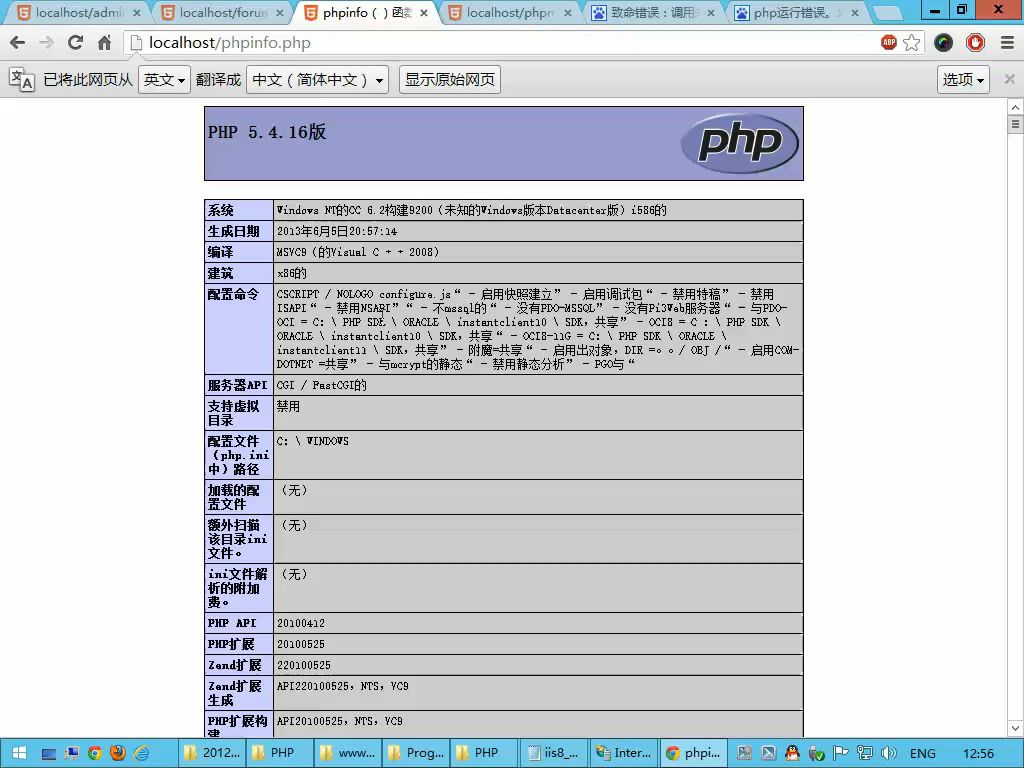
Task: Click the 12:56 clock in the taskbar
Action: point(978,754)
